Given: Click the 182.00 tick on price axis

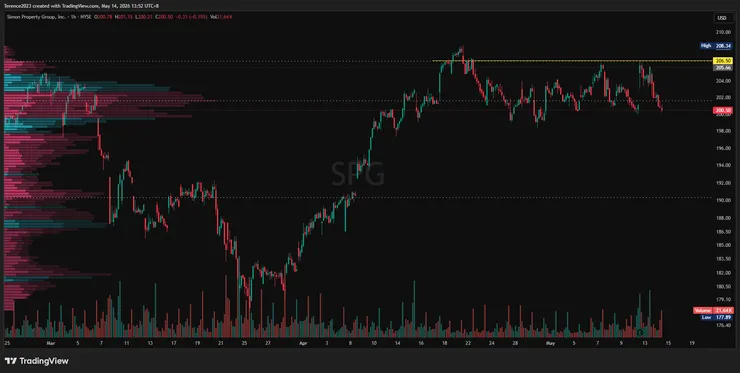Looking at the screenshot, I should pyautogui.click(x=723, y=273).
